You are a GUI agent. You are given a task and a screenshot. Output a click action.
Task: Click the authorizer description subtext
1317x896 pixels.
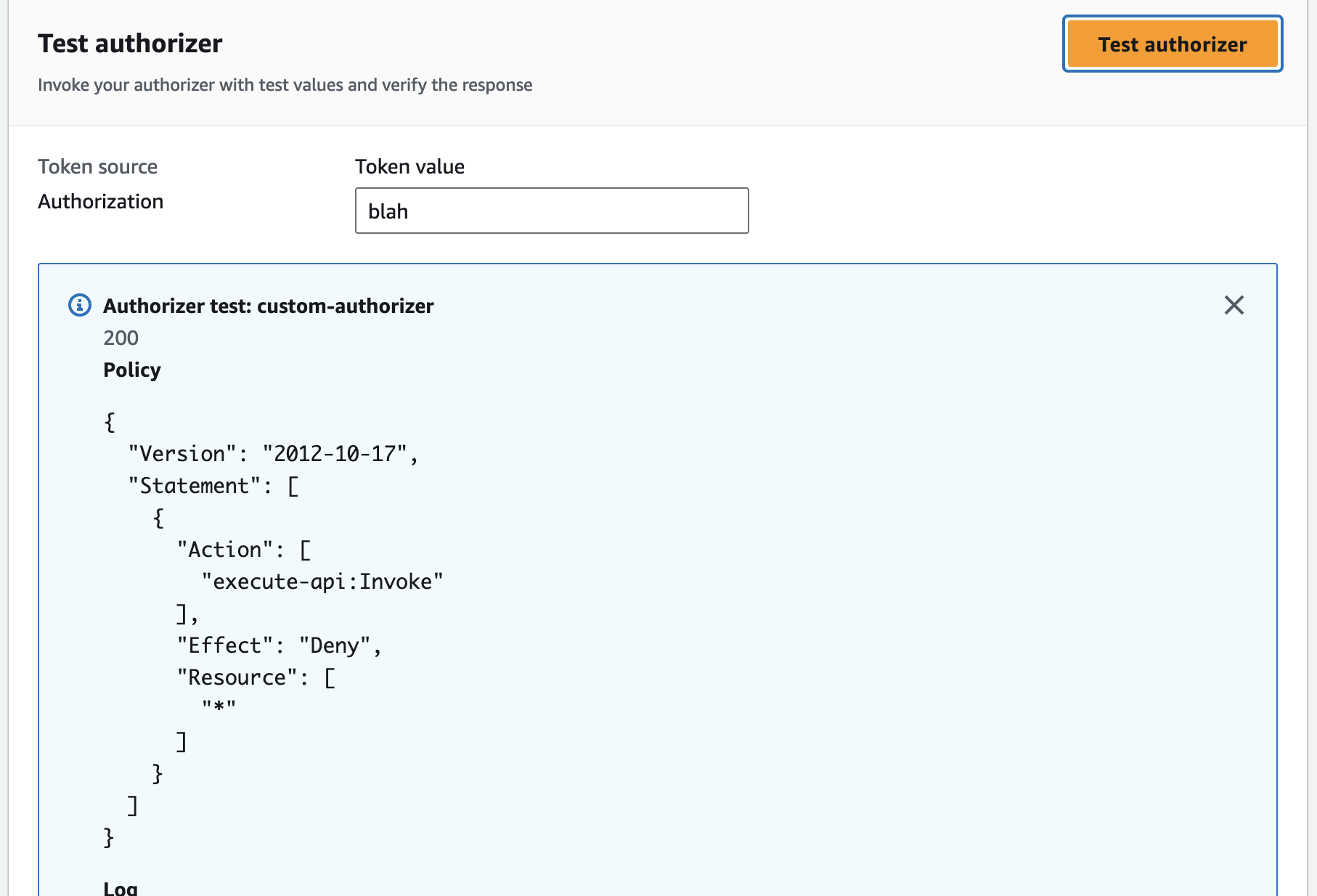point(285,84)
